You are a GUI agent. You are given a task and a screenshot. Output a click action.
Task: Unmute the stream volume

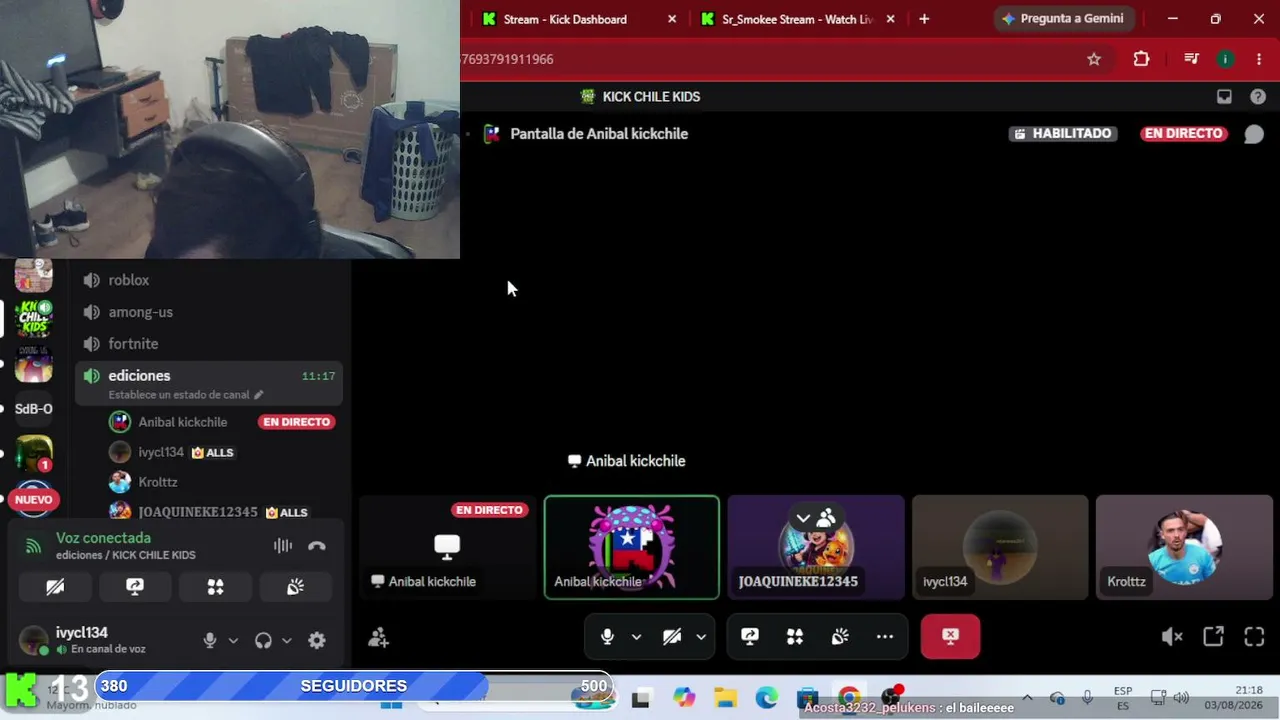point(1172,637)
